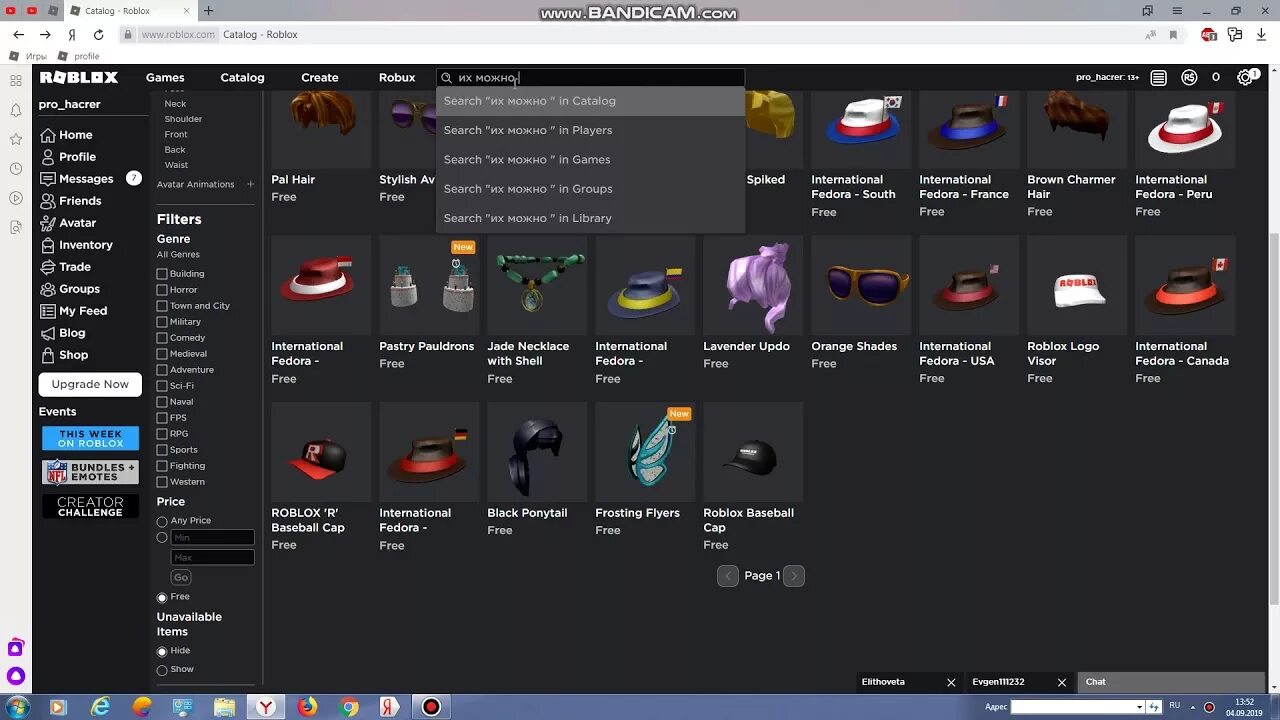Viewport: 1280px width, 720px height.
Task: Choose Search in Catalog suggestion
Action: pos(590,101)
